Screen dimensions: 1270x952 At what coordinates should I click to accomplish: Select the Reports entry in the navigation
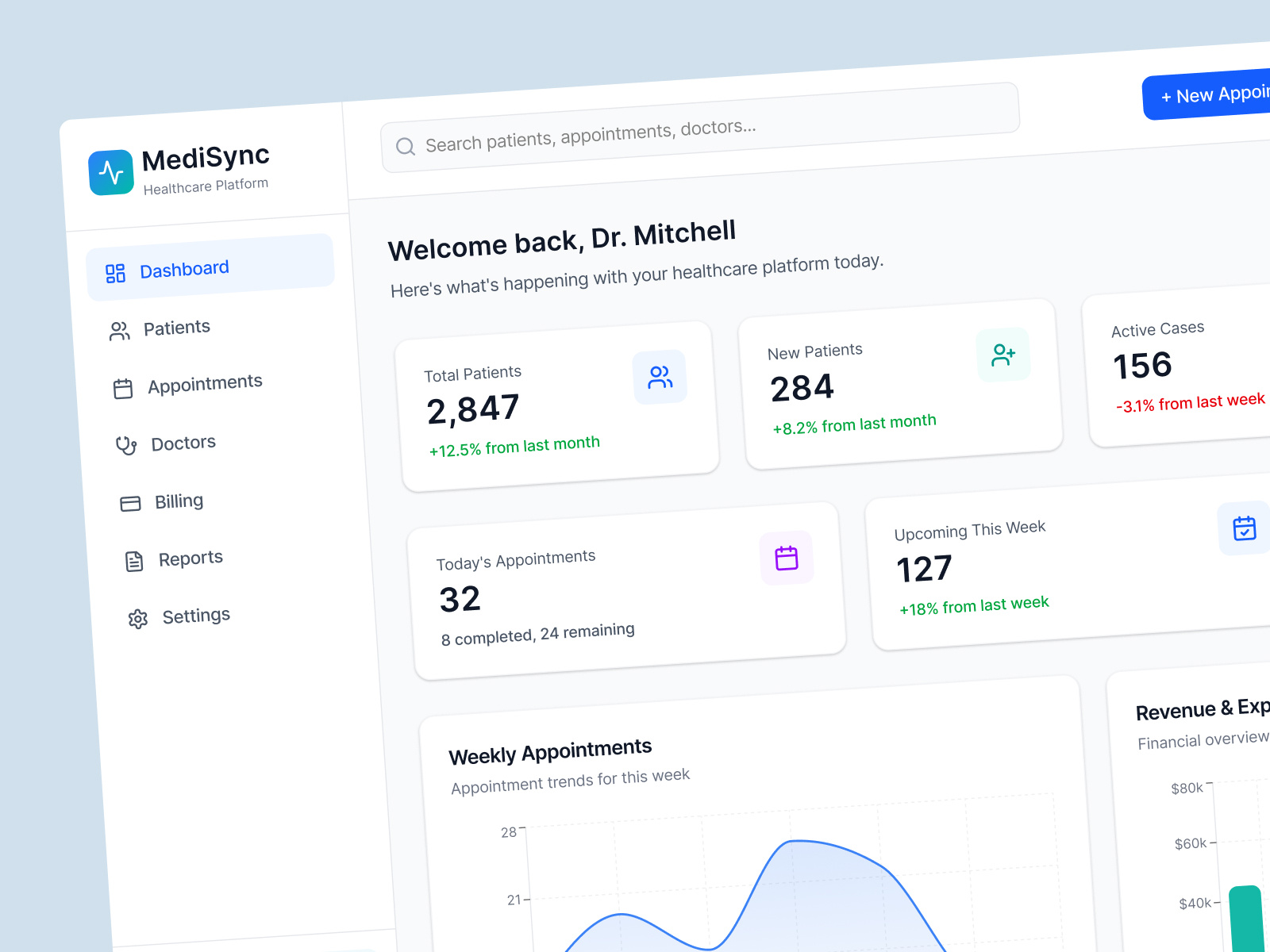tap(190, 558)
